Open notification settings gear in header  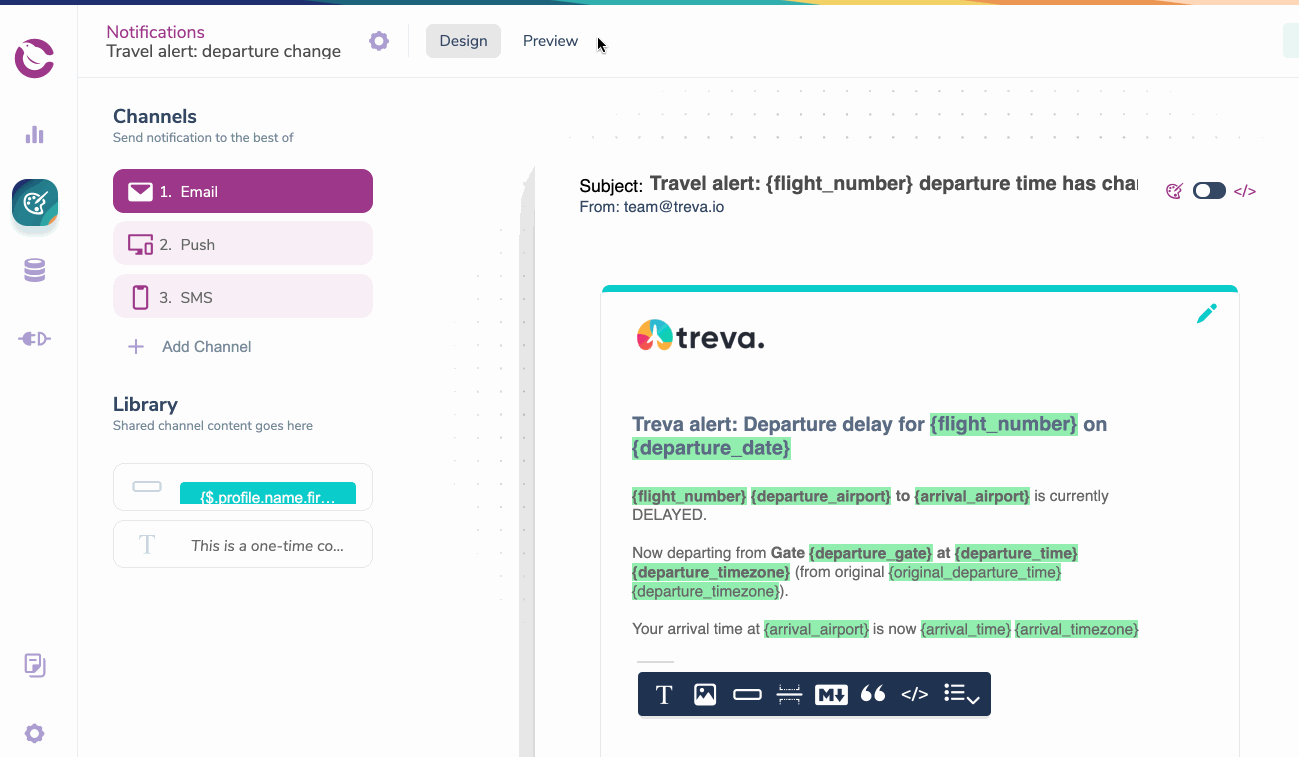click(x=379, y=41)
